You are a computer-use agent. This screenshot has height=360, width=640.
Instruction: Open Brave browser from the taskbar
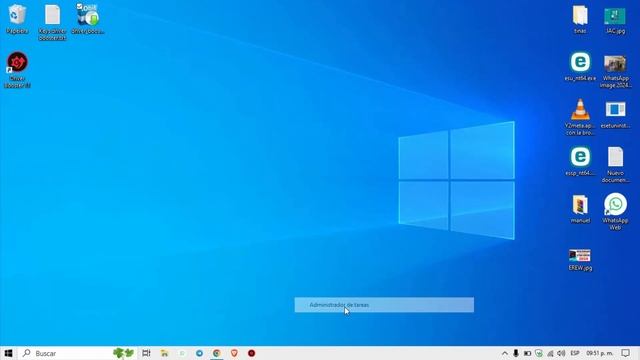[234, 353]
